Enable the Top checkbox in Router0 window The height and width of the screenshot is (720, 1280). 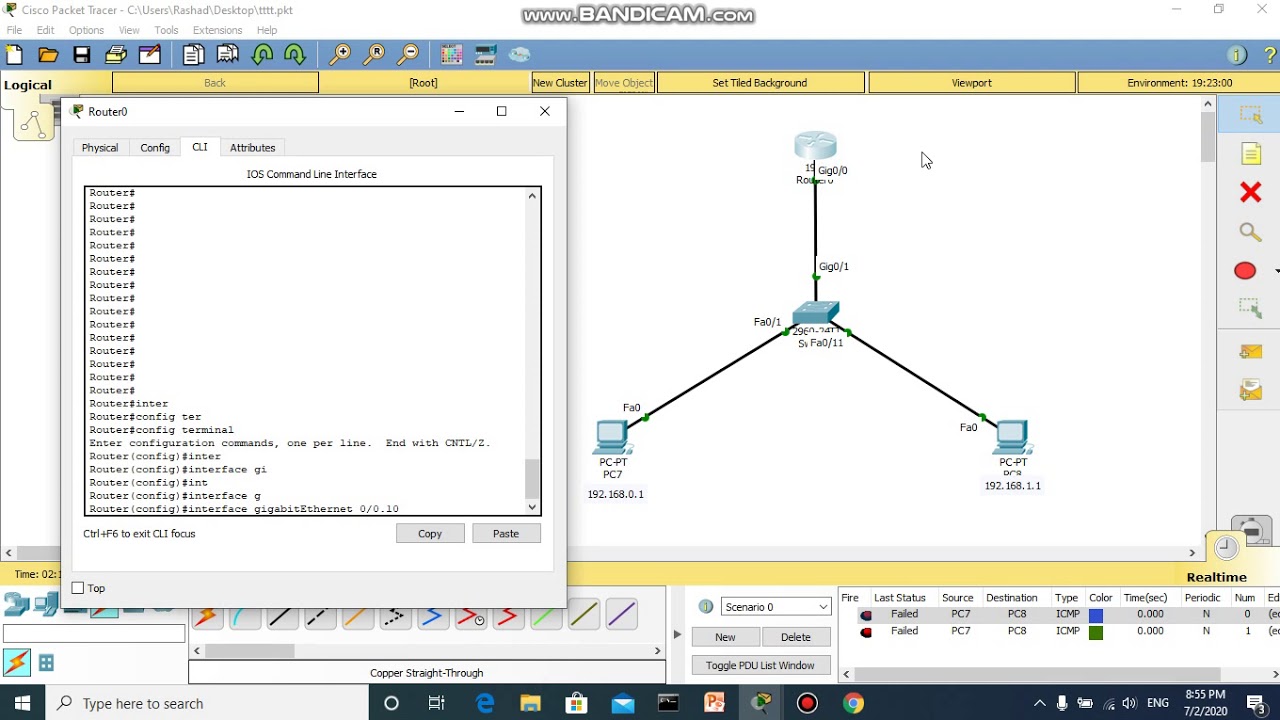pos(78,588)
